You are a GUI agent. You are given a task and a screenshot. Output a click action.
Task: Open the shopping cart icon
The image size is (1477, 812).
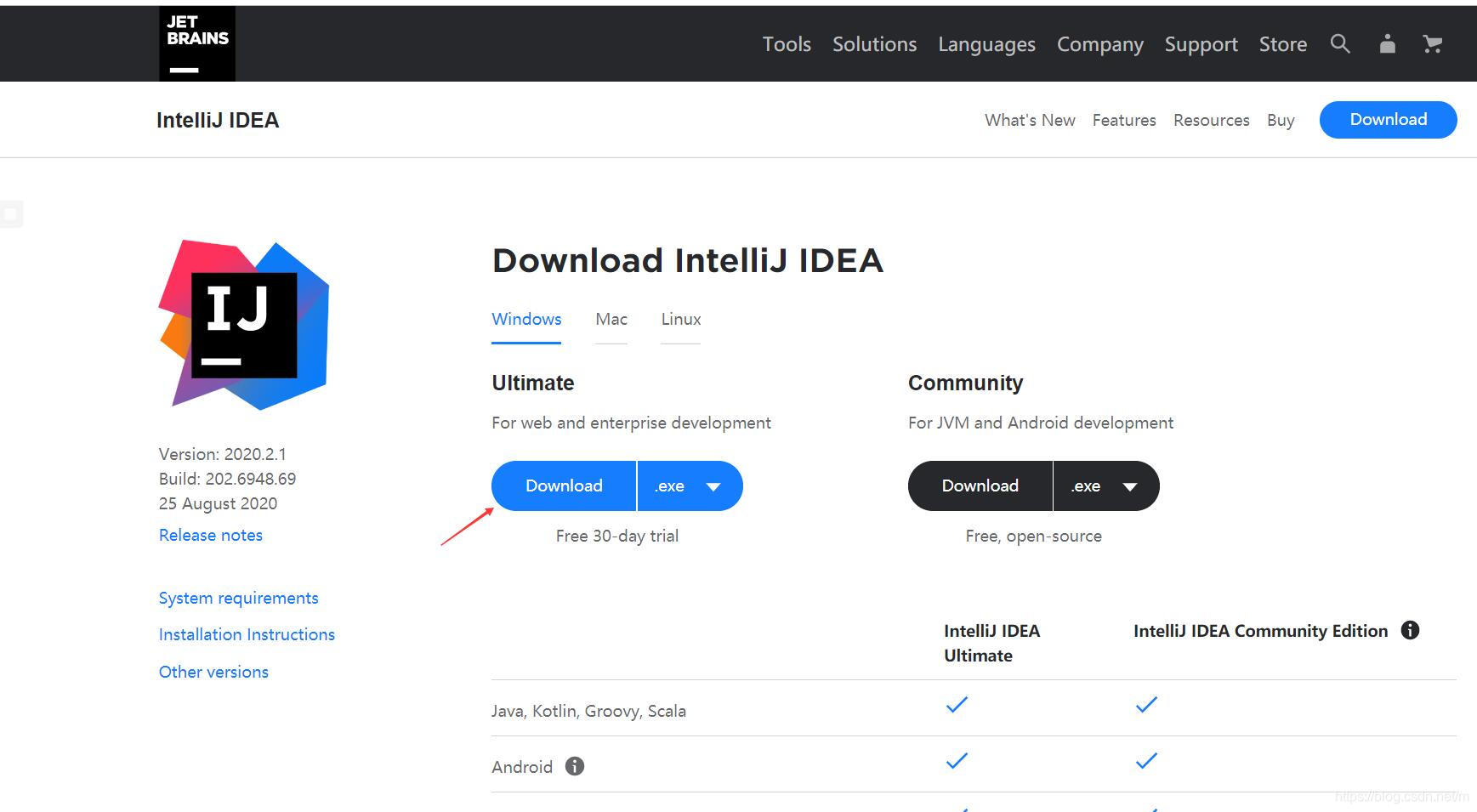pyautogui.click(x=1433, y=44)
